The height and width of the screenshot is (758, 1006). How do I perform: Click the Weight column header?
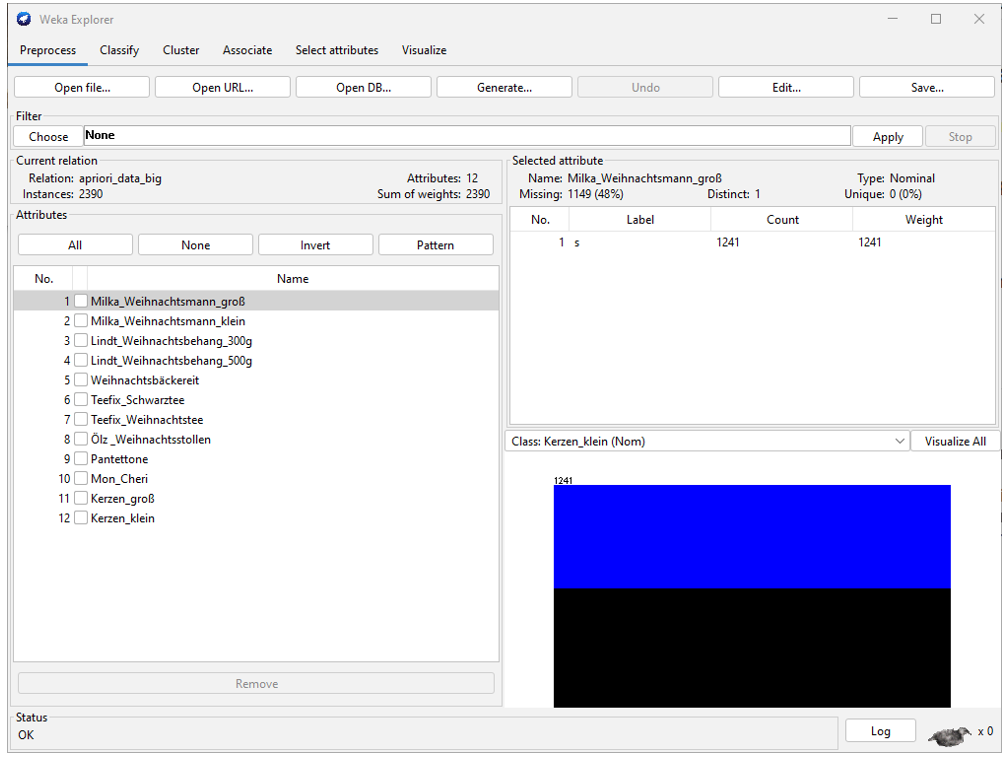tap(924, 220)
